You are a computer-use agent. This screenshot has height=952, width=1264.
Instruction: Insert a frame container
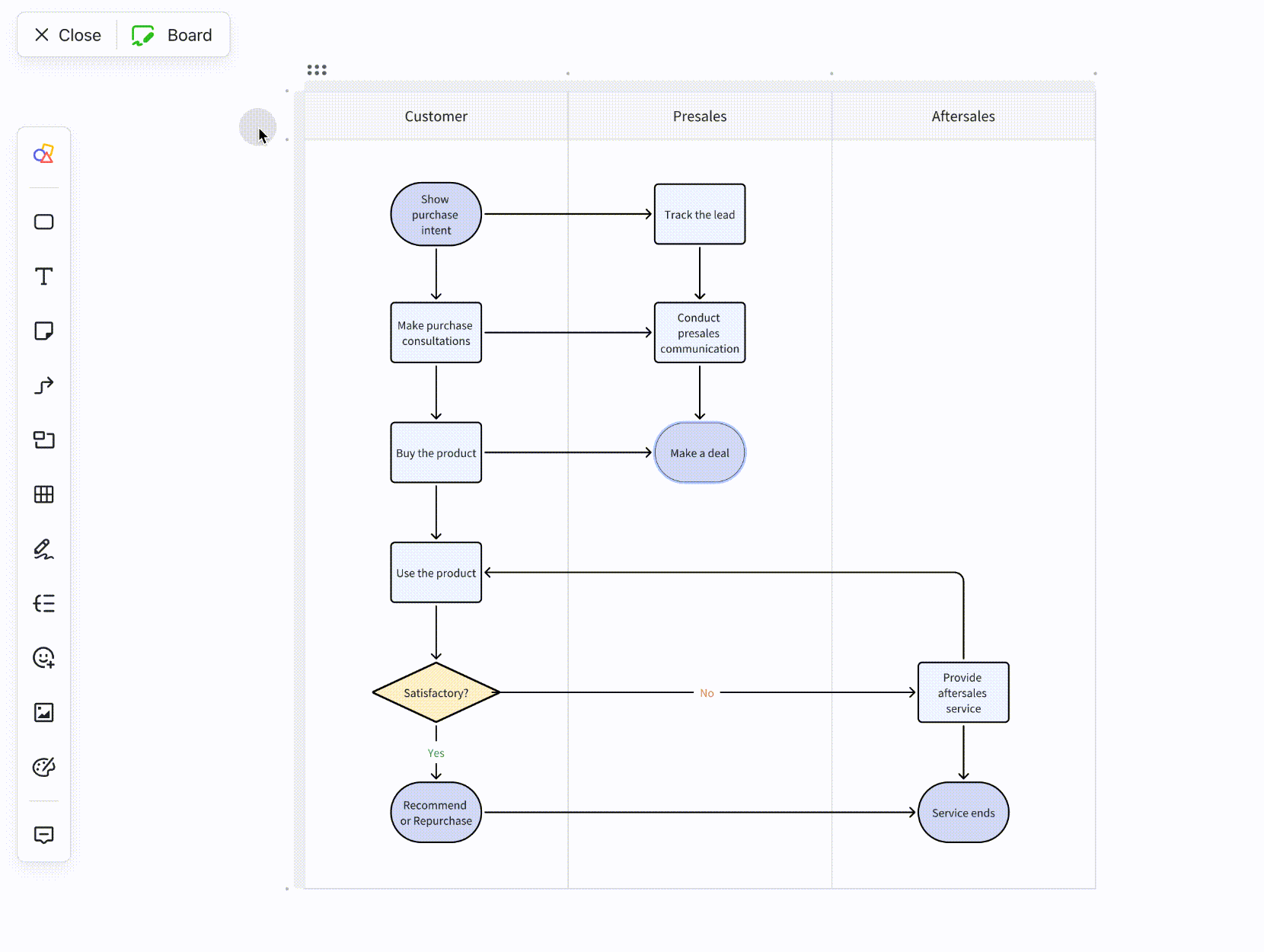click(43, 440)
